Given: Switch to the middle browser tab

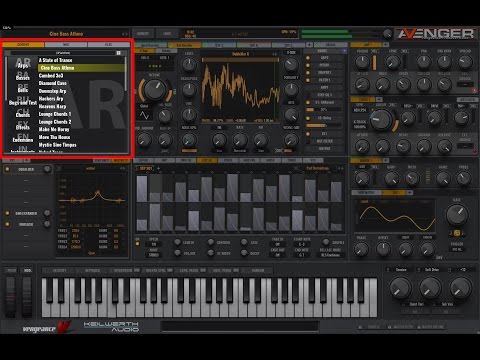Looking at the screenshot, I should 66,44.
